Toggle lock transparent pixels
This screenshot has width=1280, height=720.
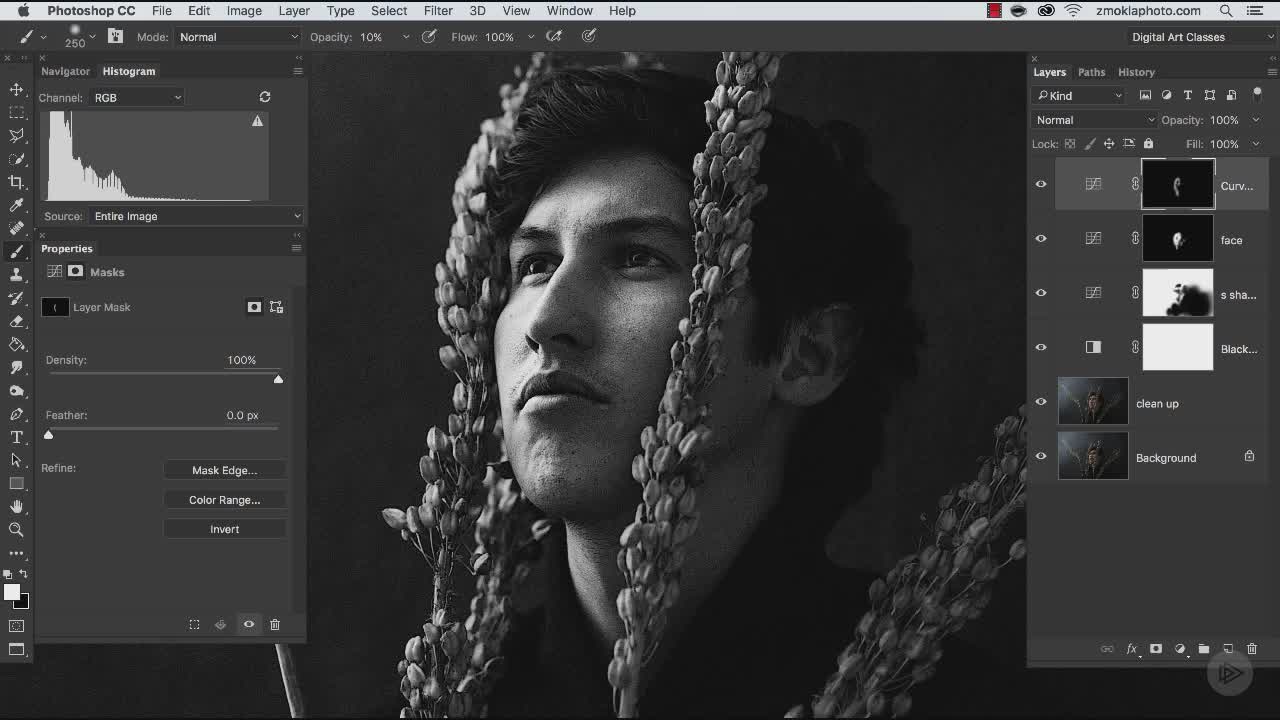pyautogui.click(x=1070, y=144)
